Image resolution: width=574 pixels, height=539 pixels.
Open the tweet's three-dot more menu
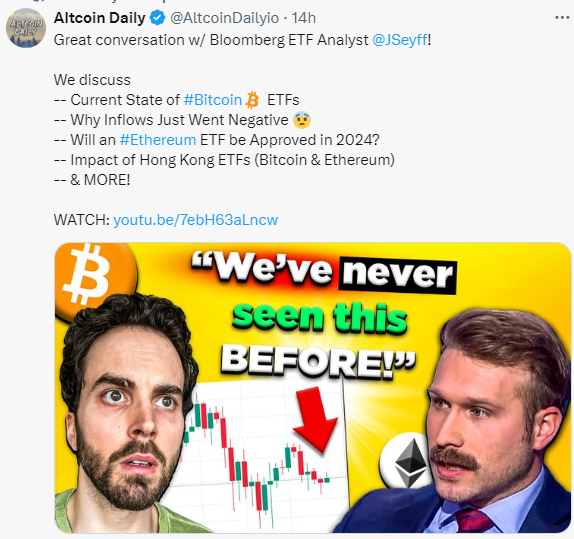[x=562, y=18]
